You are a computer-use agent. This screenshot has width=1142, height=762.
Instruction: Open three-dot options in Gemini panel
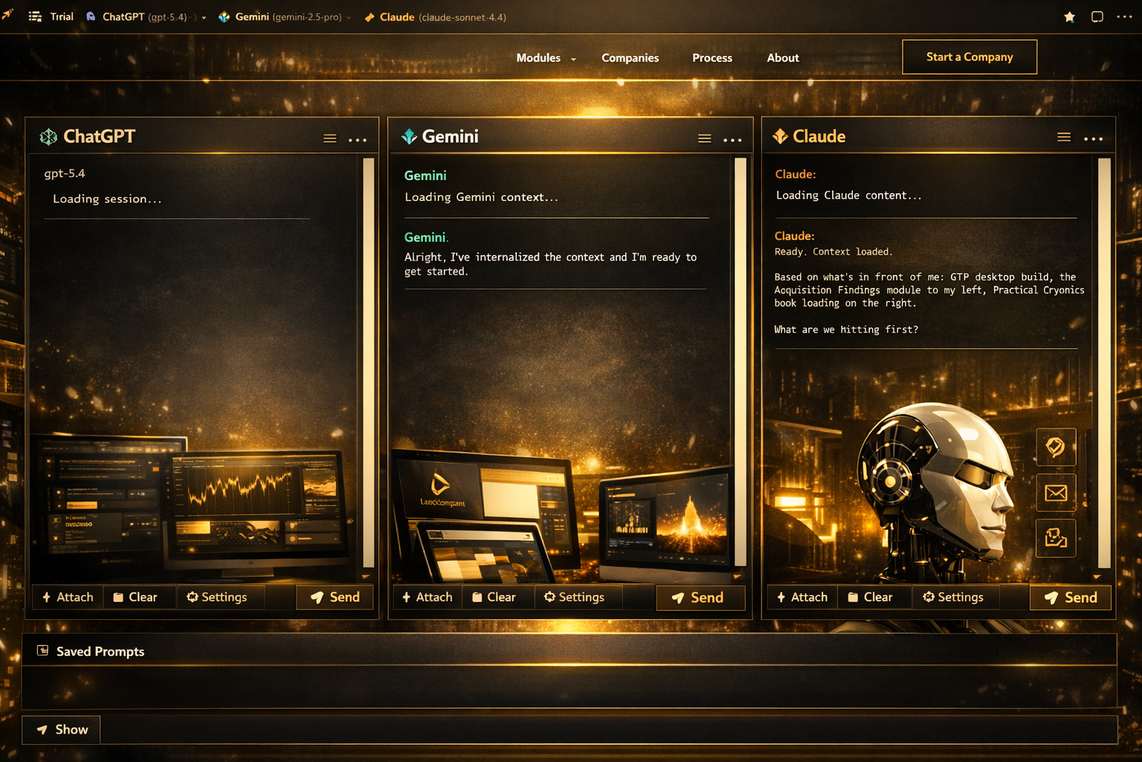(733, 140)
